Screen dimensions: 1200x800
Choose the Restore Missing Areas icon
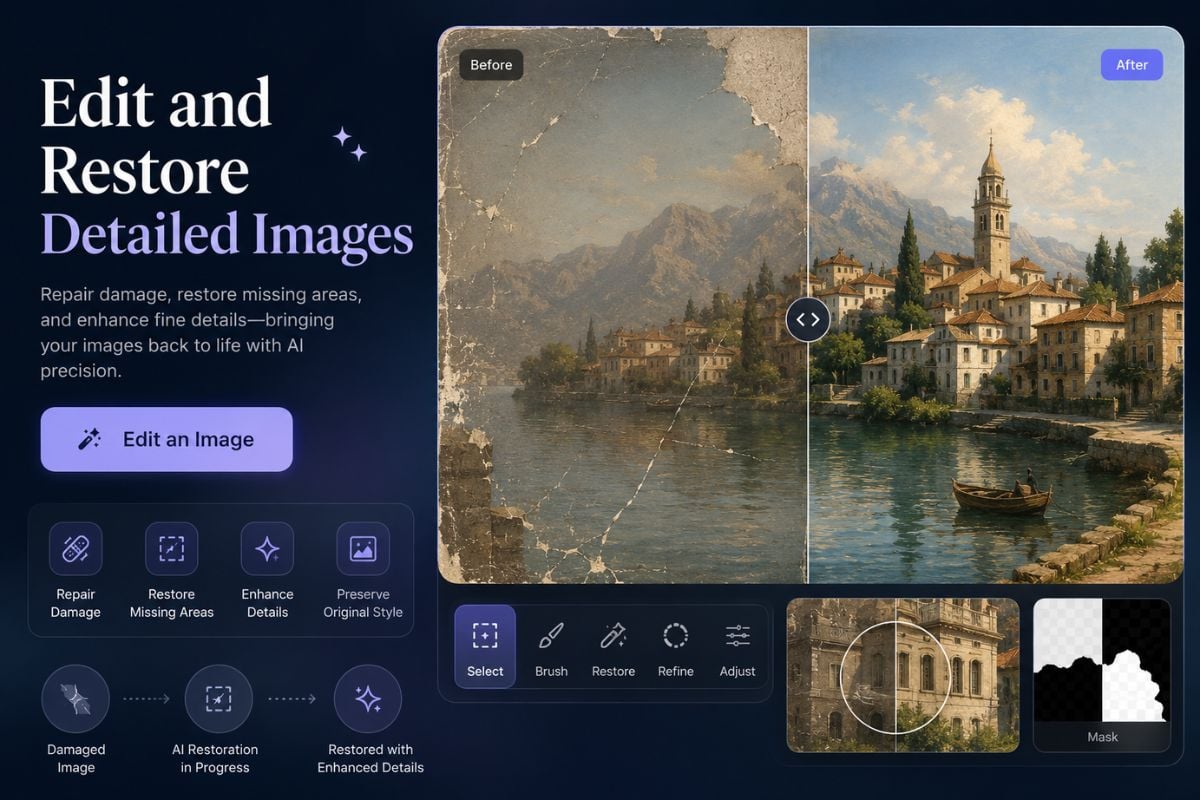click(x=171, y=548)
